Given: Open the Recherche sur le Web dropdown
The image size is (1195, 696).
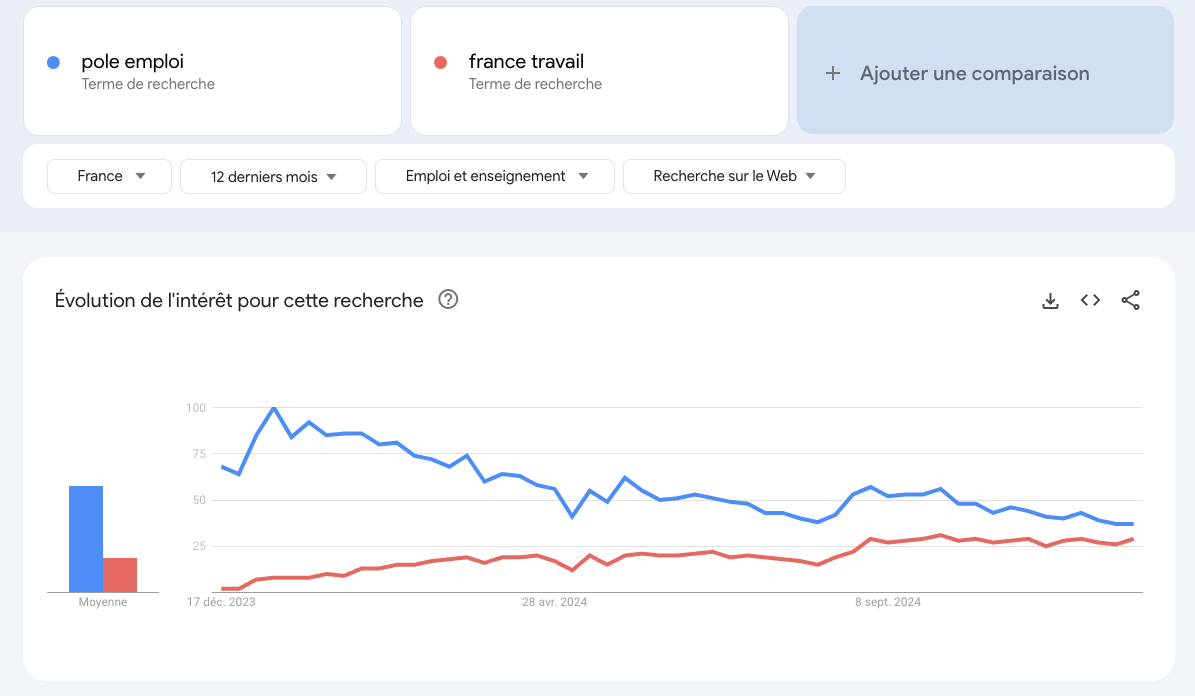Looking at the screenshot, I should click(x=734, y=176).
